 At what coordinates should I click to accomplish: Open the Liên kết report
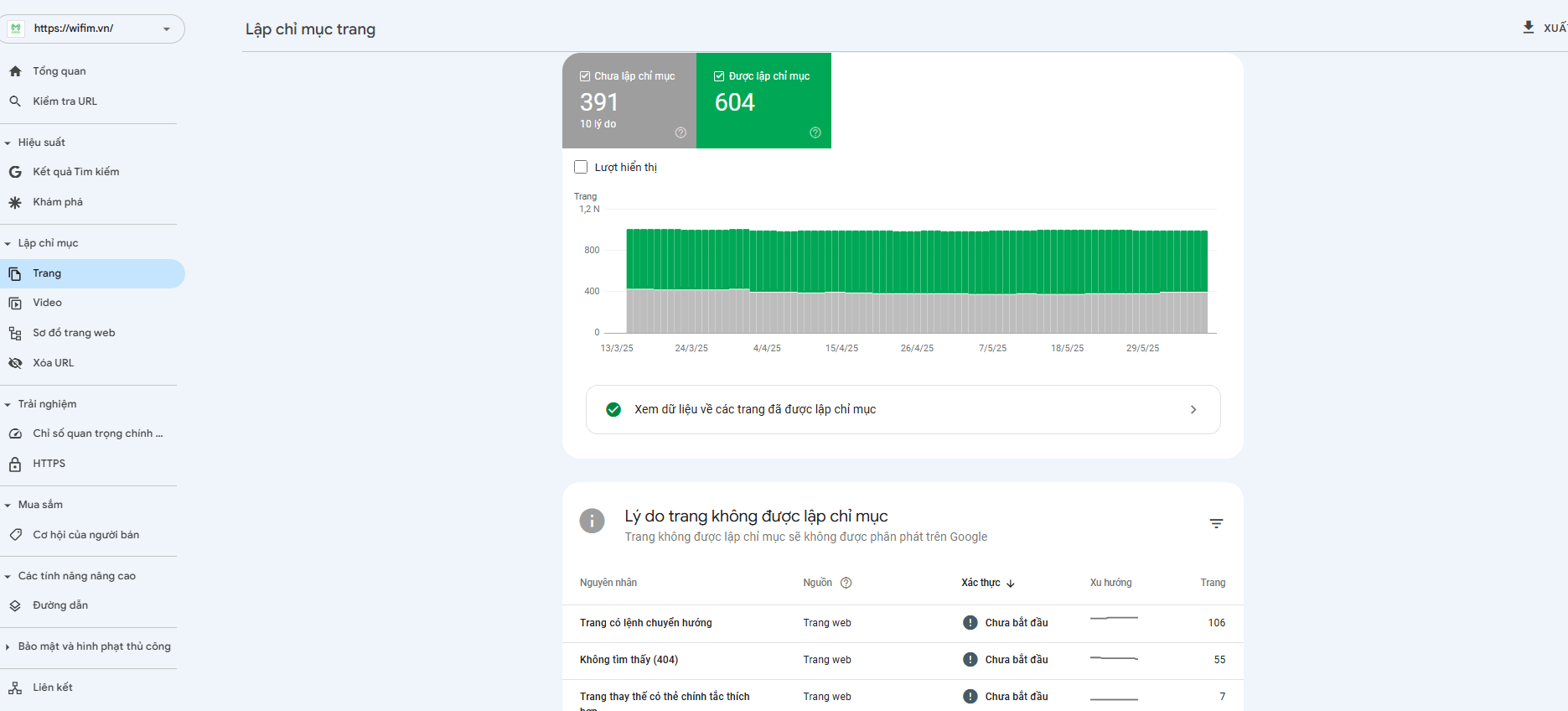coord(92,688)
